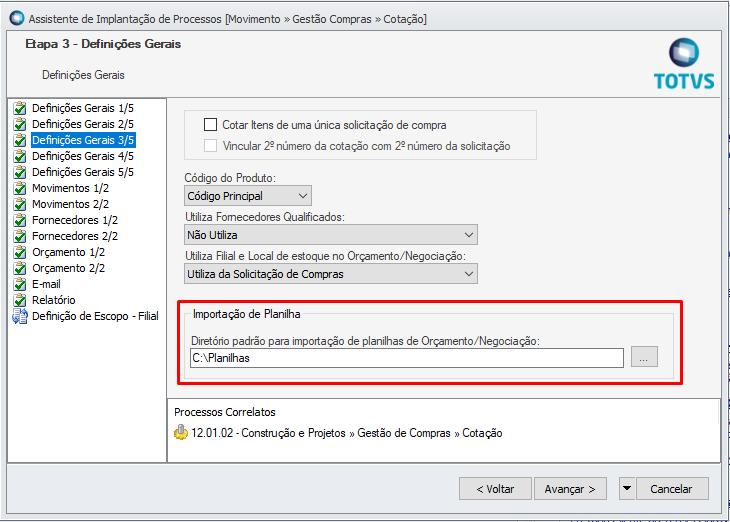Click the Código do Produto label
The width and height of the screenshot is (730, 522).
(230, 178)
